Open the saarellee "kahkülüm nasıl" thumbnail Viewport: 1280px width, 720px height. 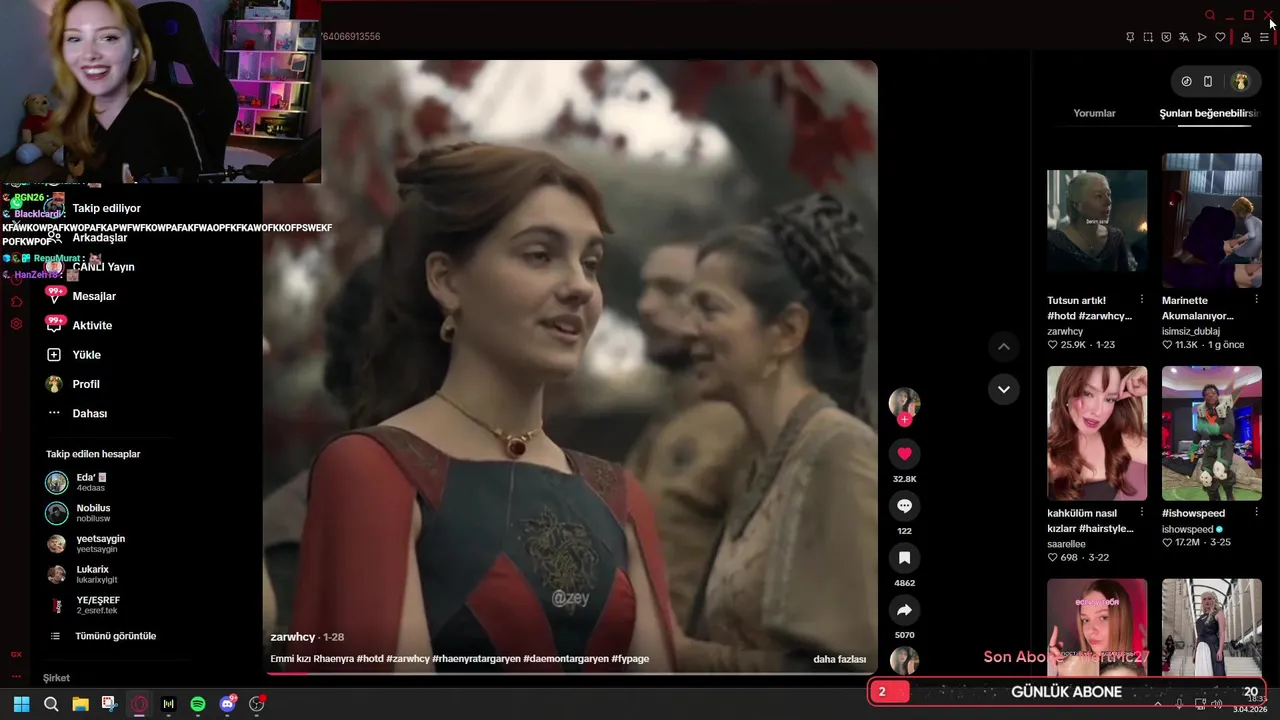coord(1097,433)
